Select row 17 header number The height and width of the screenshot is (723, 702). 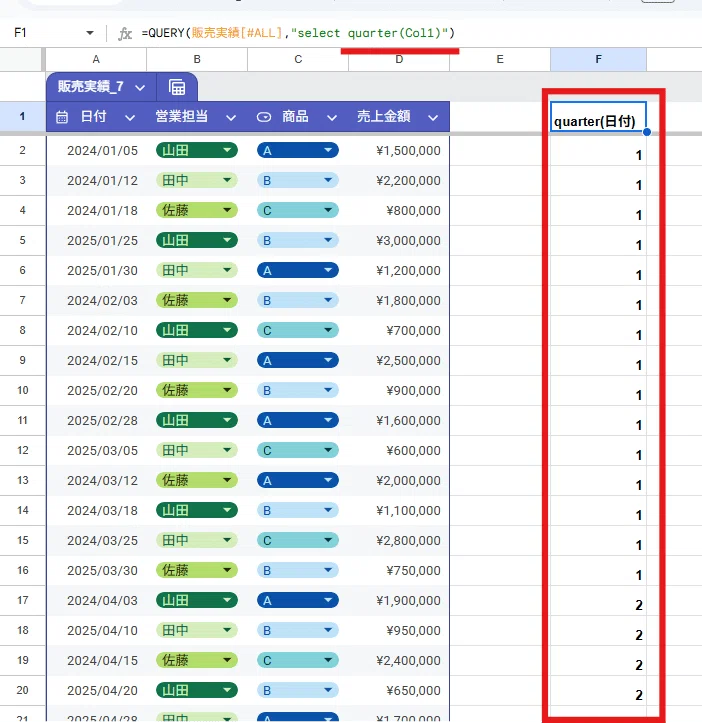coord(22,600)
